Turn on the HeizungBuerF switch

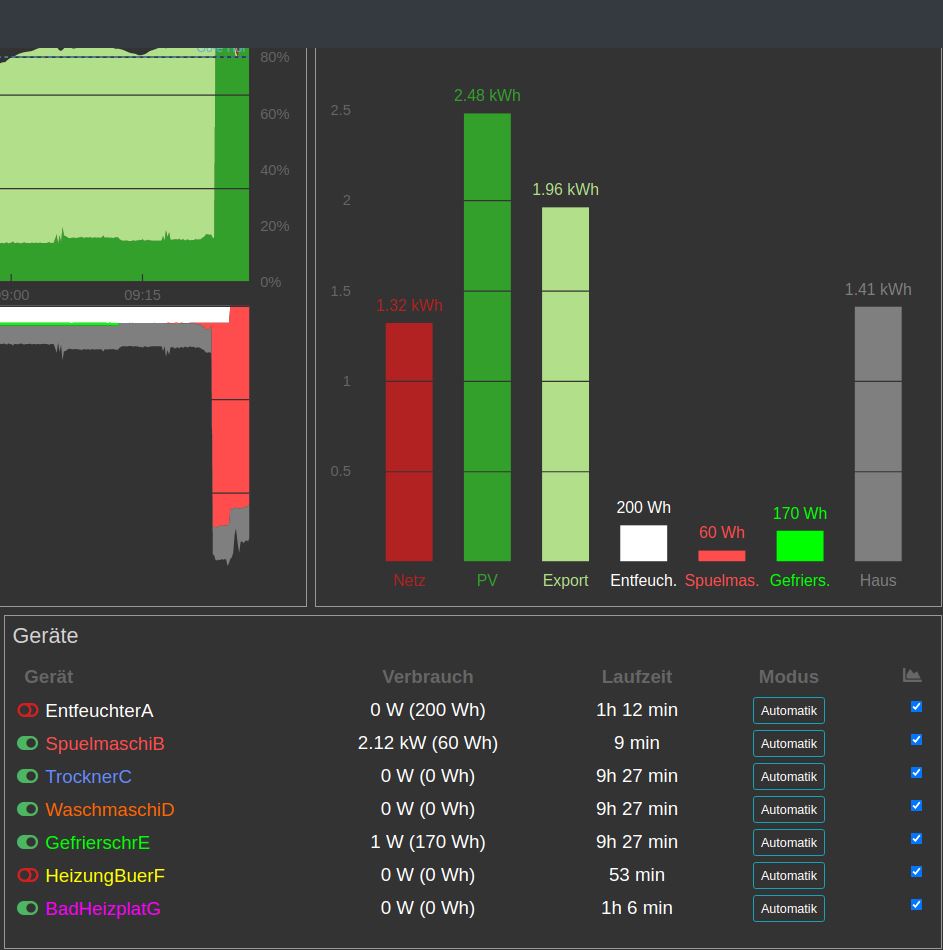coord(28,875)
